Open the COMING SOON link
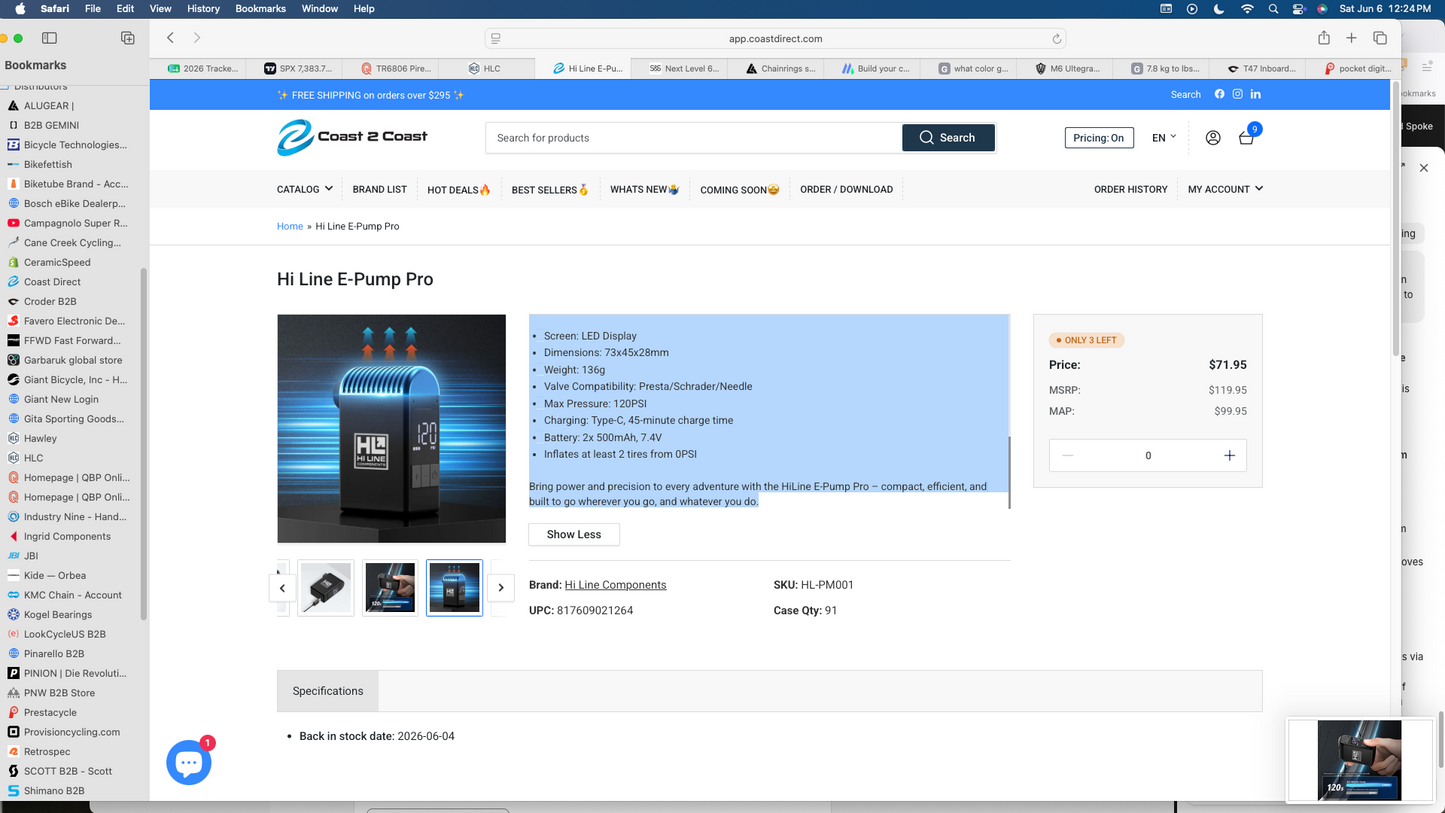The width and height of the screenshot is (1445, 813). point(740,189)
